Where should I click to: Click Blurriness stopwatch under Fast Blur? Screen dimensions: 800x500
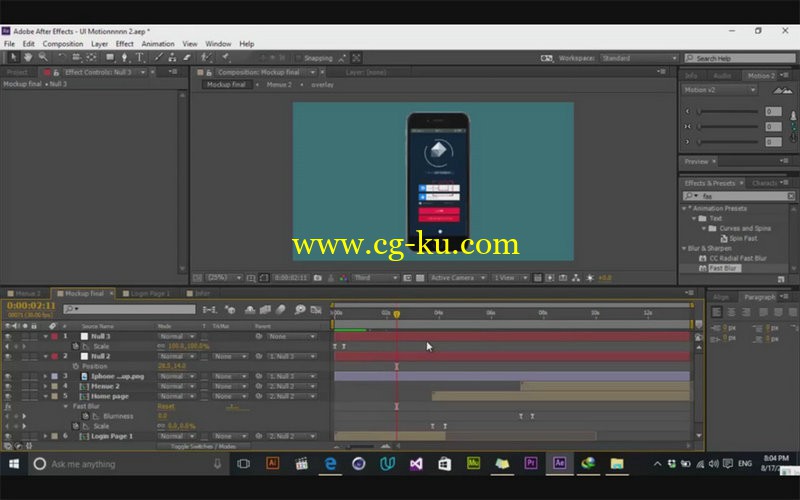click(x=86, y=416)
